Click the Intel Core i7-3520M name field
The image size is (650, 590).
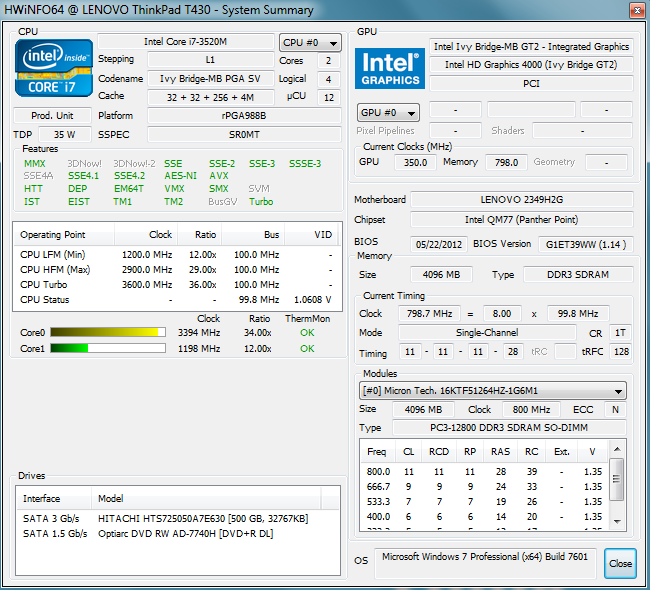pos(186,41)
